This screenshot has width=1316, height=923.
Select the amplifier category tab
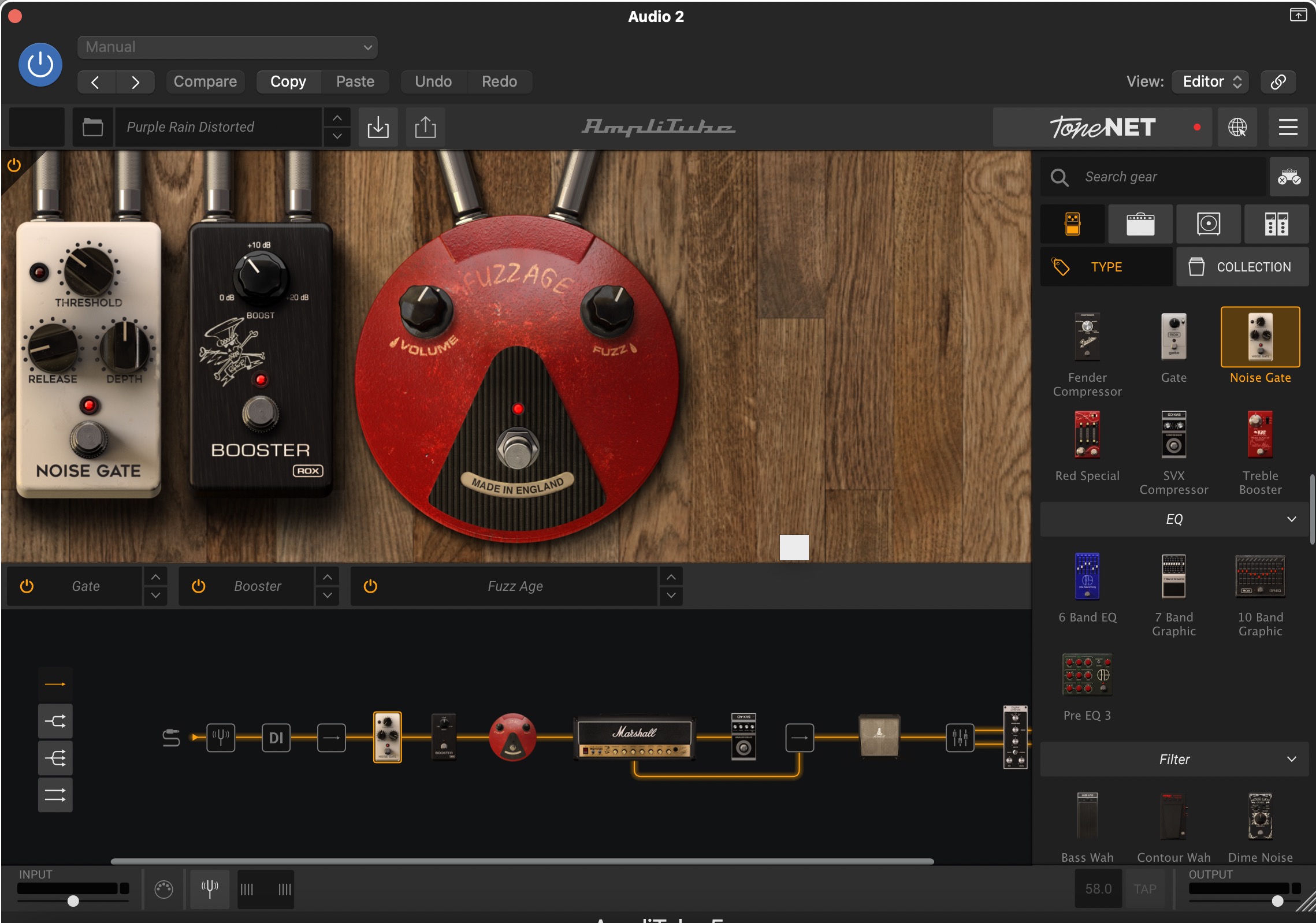1140,224
